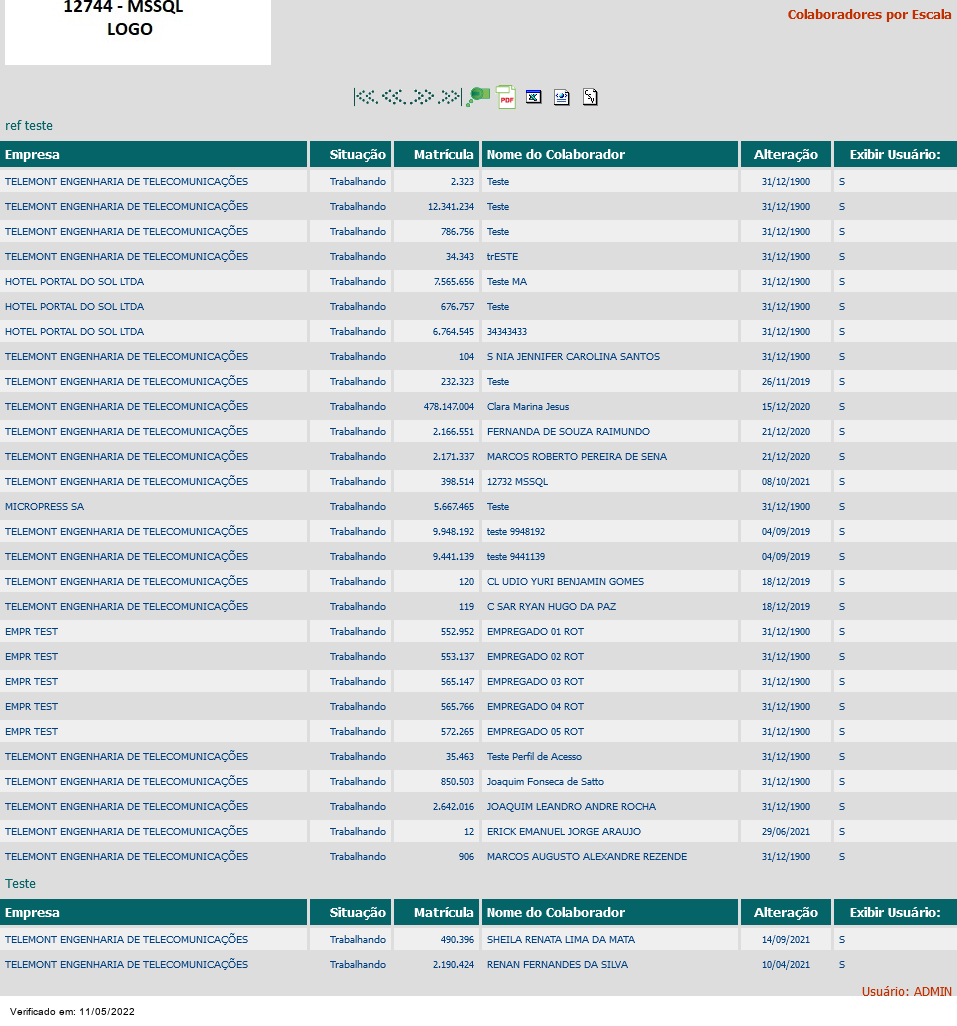Viewport: 957px width, 1026px height.
Task: Select collaborator '12732 MSSQL'
Action: click(x=517, y=482)
